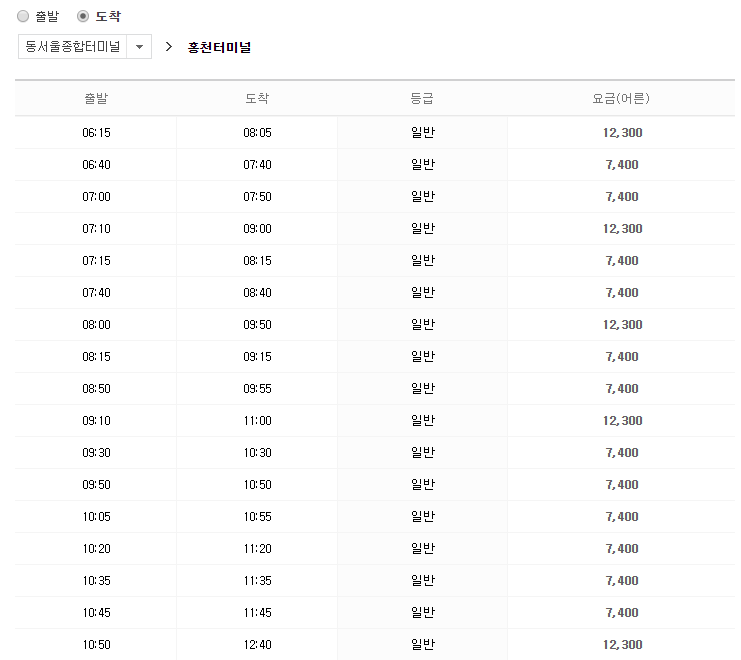Viewport: 741px width, 660px height.
Task: Click the 12,300 fare for 10:50 departure
Action: 622,645
